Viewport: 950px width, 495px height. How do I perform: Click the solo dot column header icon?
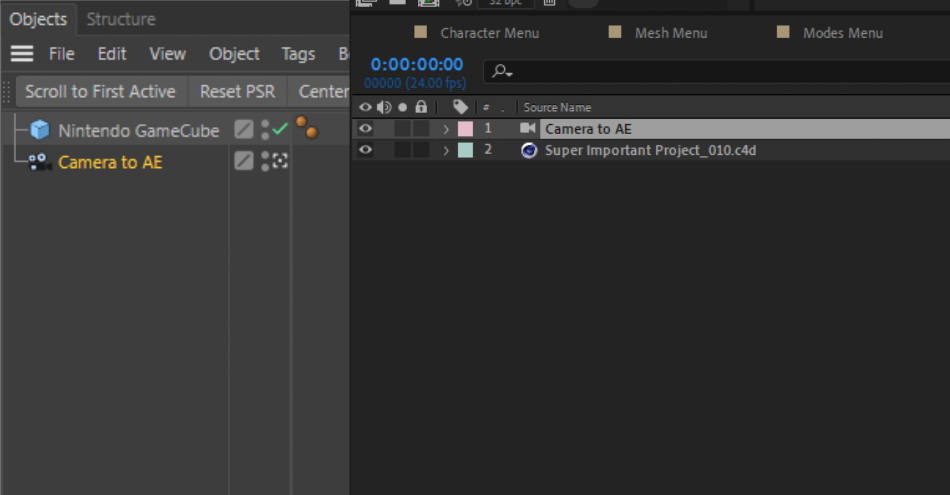(x=402, y=107)
